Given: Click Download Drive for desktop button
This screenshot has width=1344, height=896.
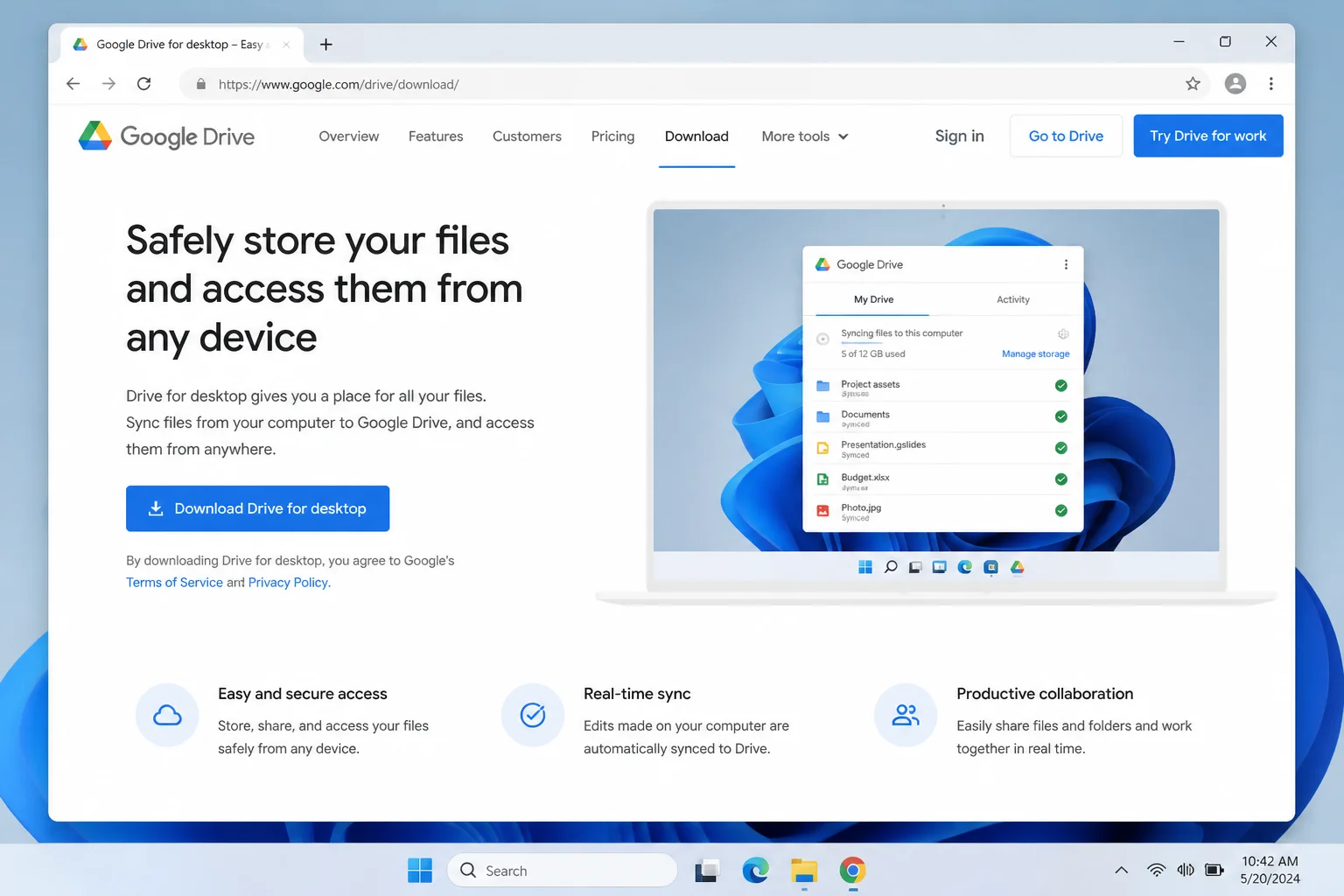Looking at the screenshot, I should pyautogui.click(x=257, y=508).
